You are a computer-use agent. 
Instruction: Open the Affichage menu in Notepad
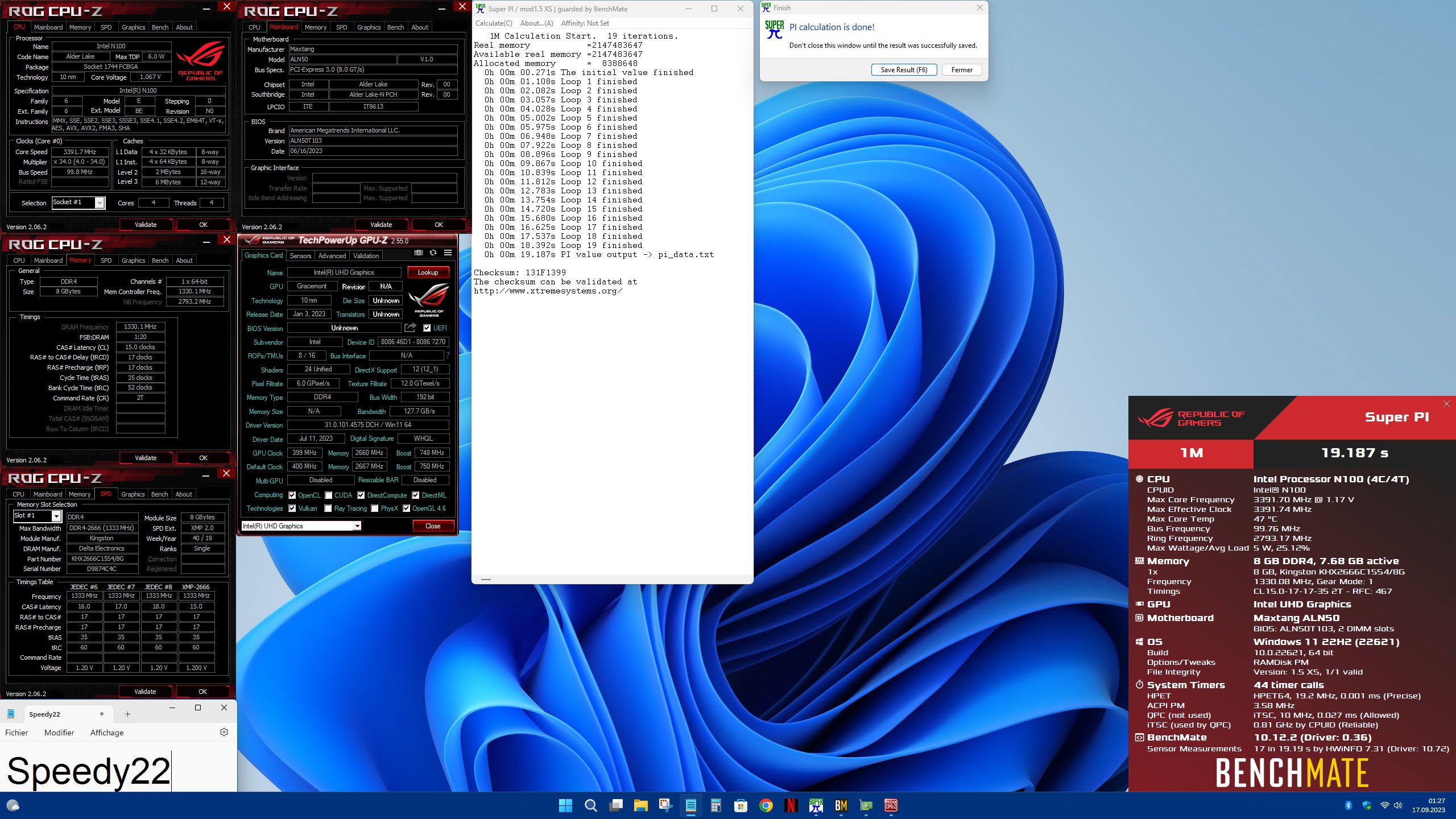coord(107,733)
